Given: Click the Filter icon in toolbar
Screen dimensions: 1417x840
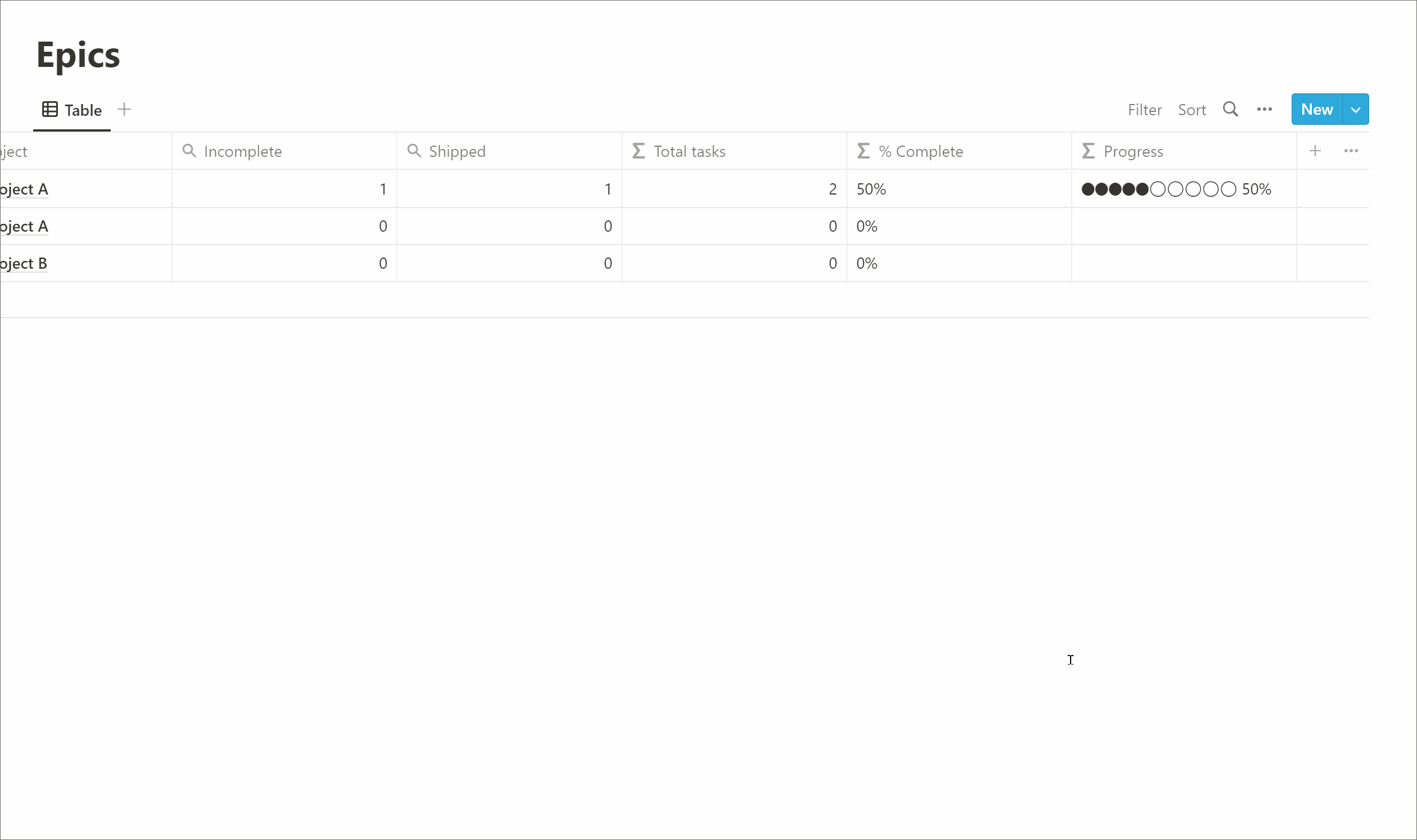Looking at the screenshot, I should [1144, 109].
